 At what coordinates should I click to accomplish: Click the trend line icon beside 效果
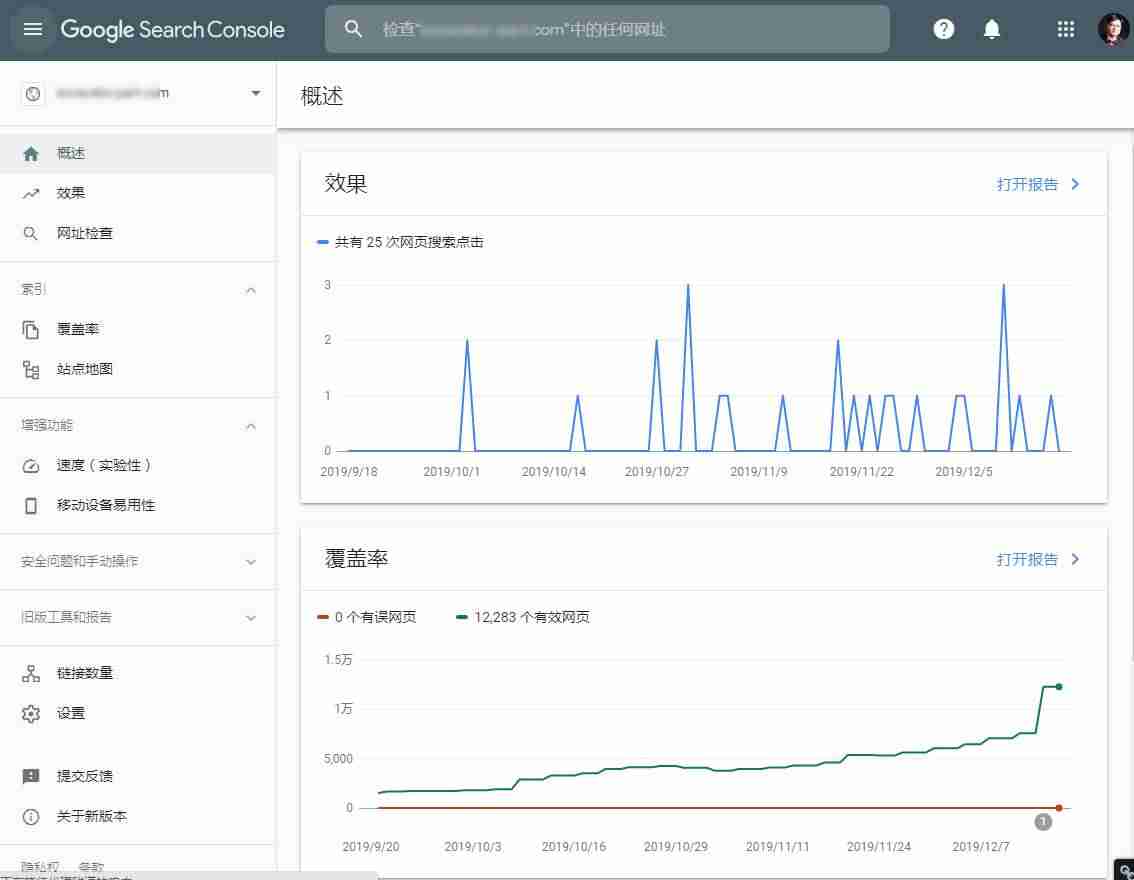[x=30, y=193]
